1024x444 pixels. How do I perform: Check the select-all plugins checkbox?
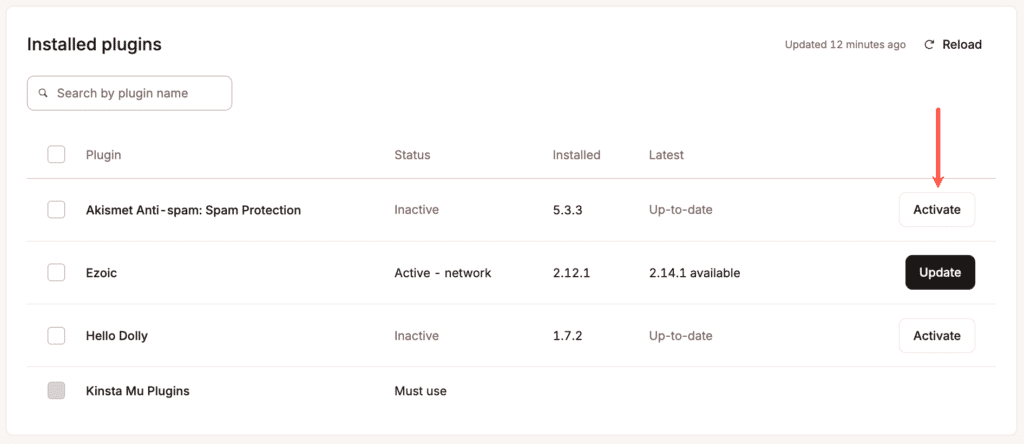[x=57, y=155]
